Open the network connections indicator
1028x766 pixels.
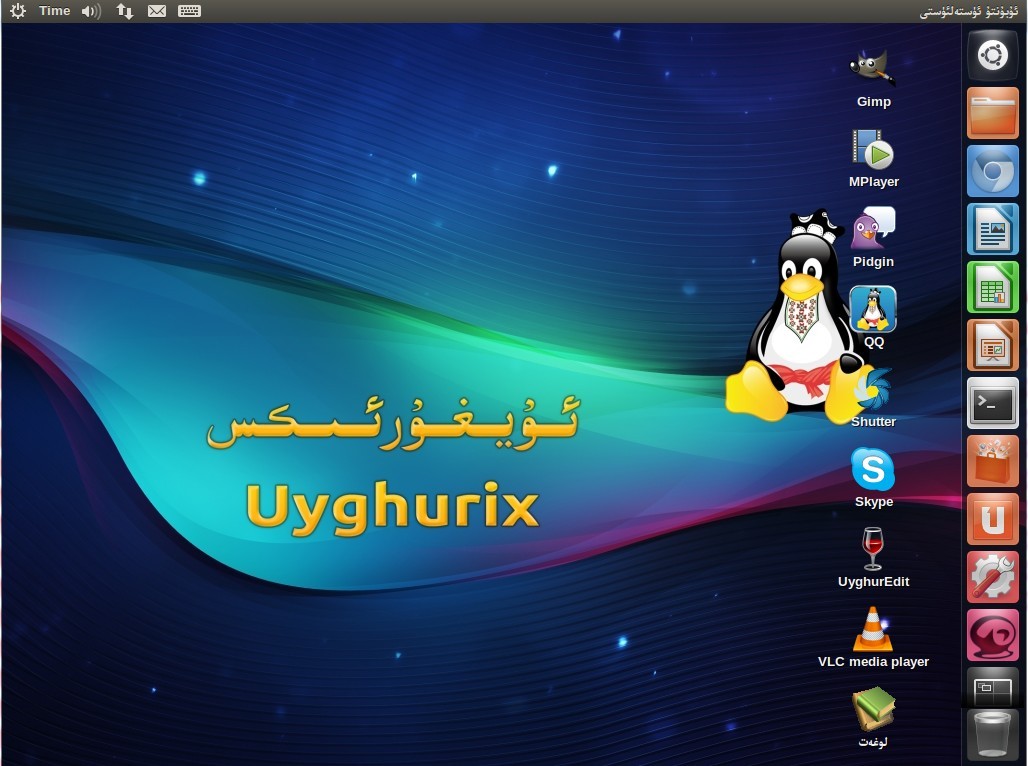[x=124, y=11]
